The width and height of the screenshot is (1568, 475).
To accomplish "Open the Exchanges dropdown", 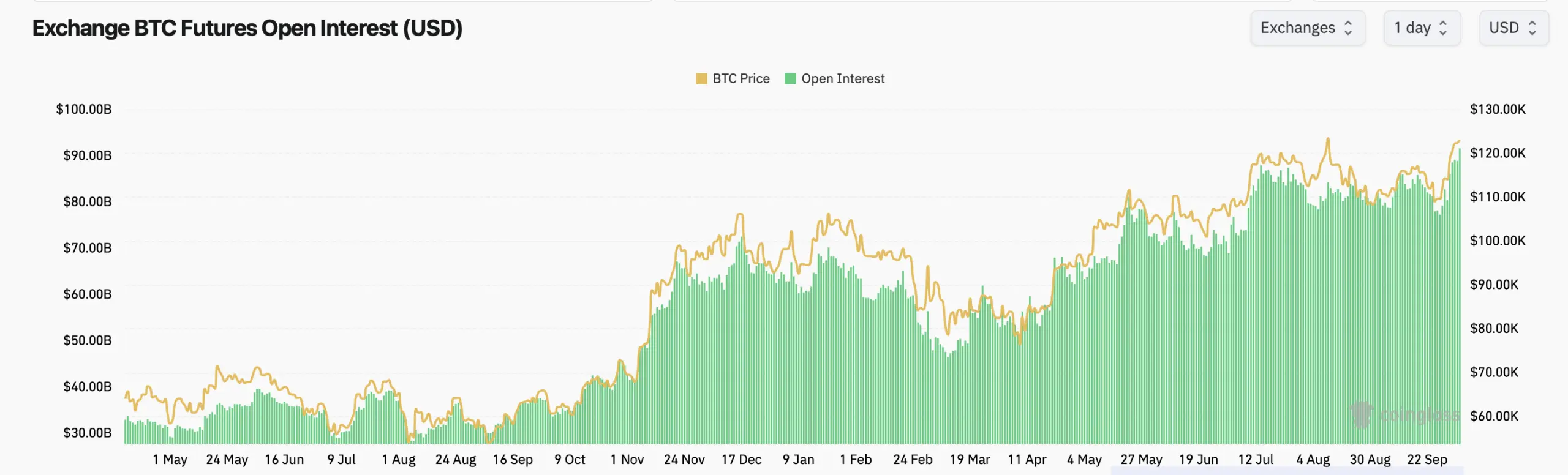I will point(1308,28).
